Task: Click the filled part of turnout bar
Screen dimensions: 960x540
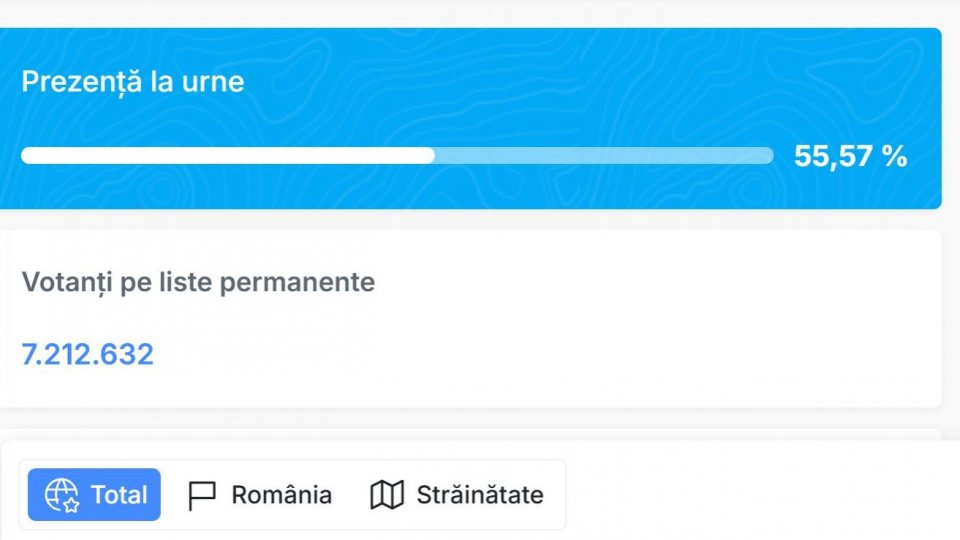Action: (228, 156)
